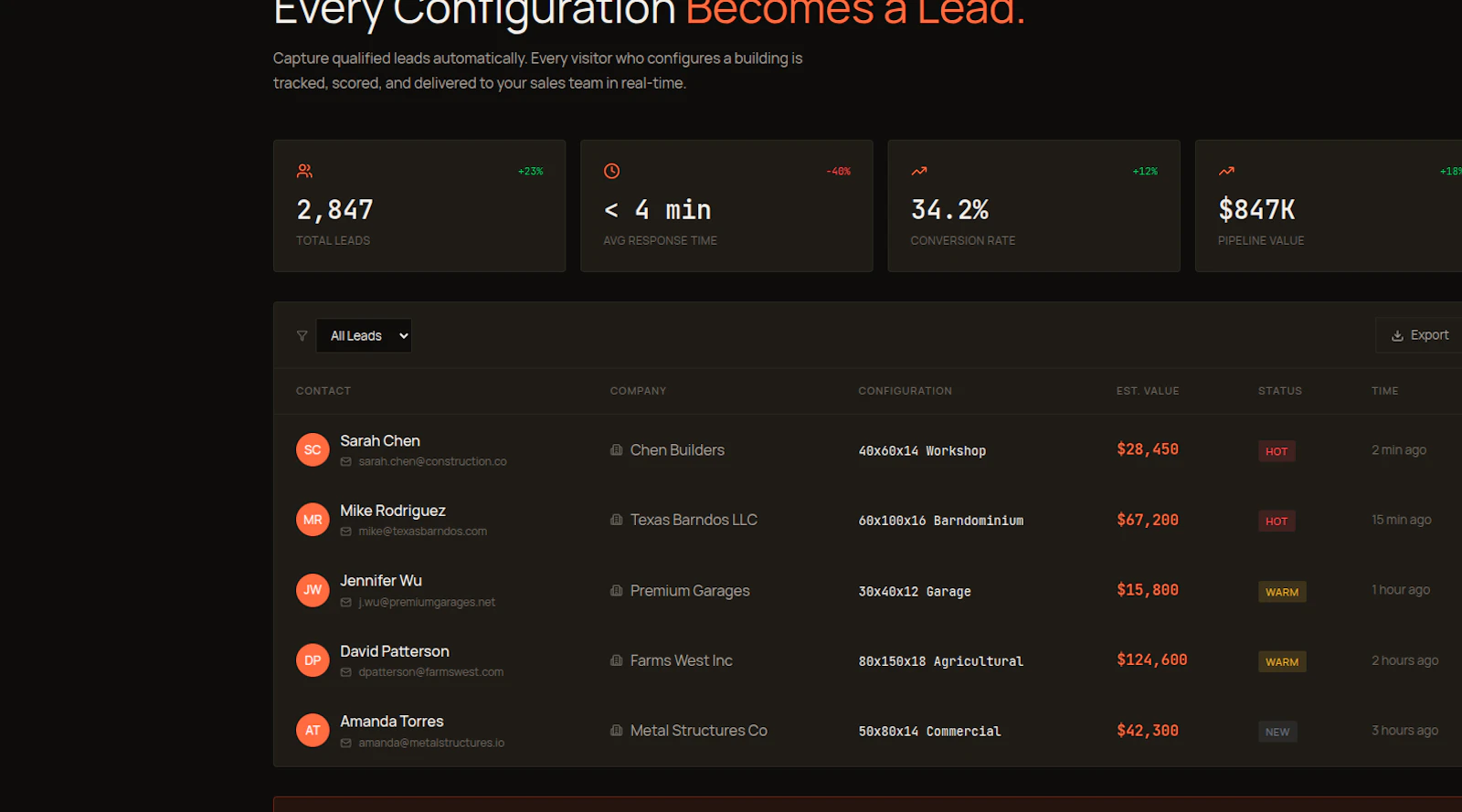This screenshot has height=812, width=1462.
Task: Click the $28,450 estimated value
Action: 1148,449
